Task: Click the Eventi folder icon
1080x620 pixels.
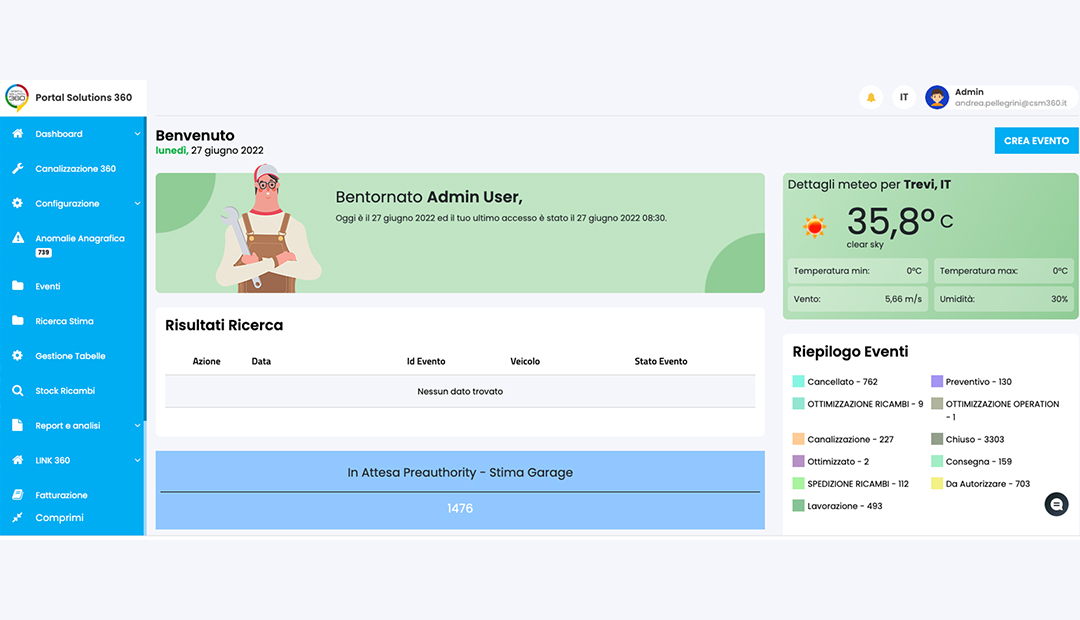Action: click(17, 286)
